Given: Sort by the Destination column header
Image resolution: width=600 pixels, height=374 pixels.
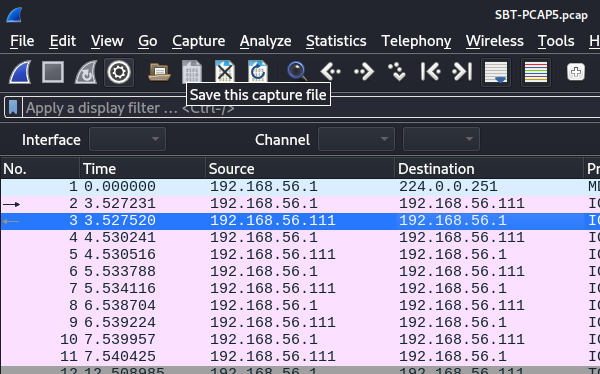Looking at the screenshot, I should pyautogui.click(x=489, y=168).
